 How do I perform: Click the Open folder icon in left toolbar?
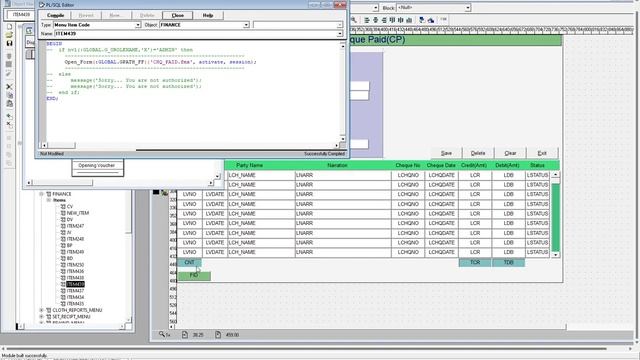pyautogui.click(x=9, y=35)
